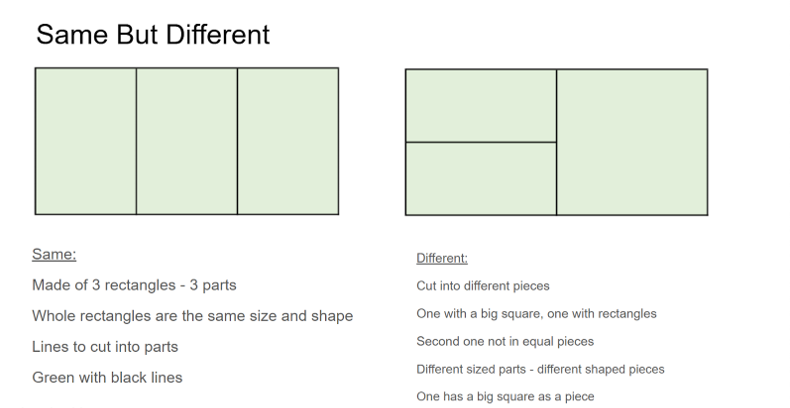The image size is (790, 408).
Task: Select the "Green with black lines" text
Action: coord(107,378)
